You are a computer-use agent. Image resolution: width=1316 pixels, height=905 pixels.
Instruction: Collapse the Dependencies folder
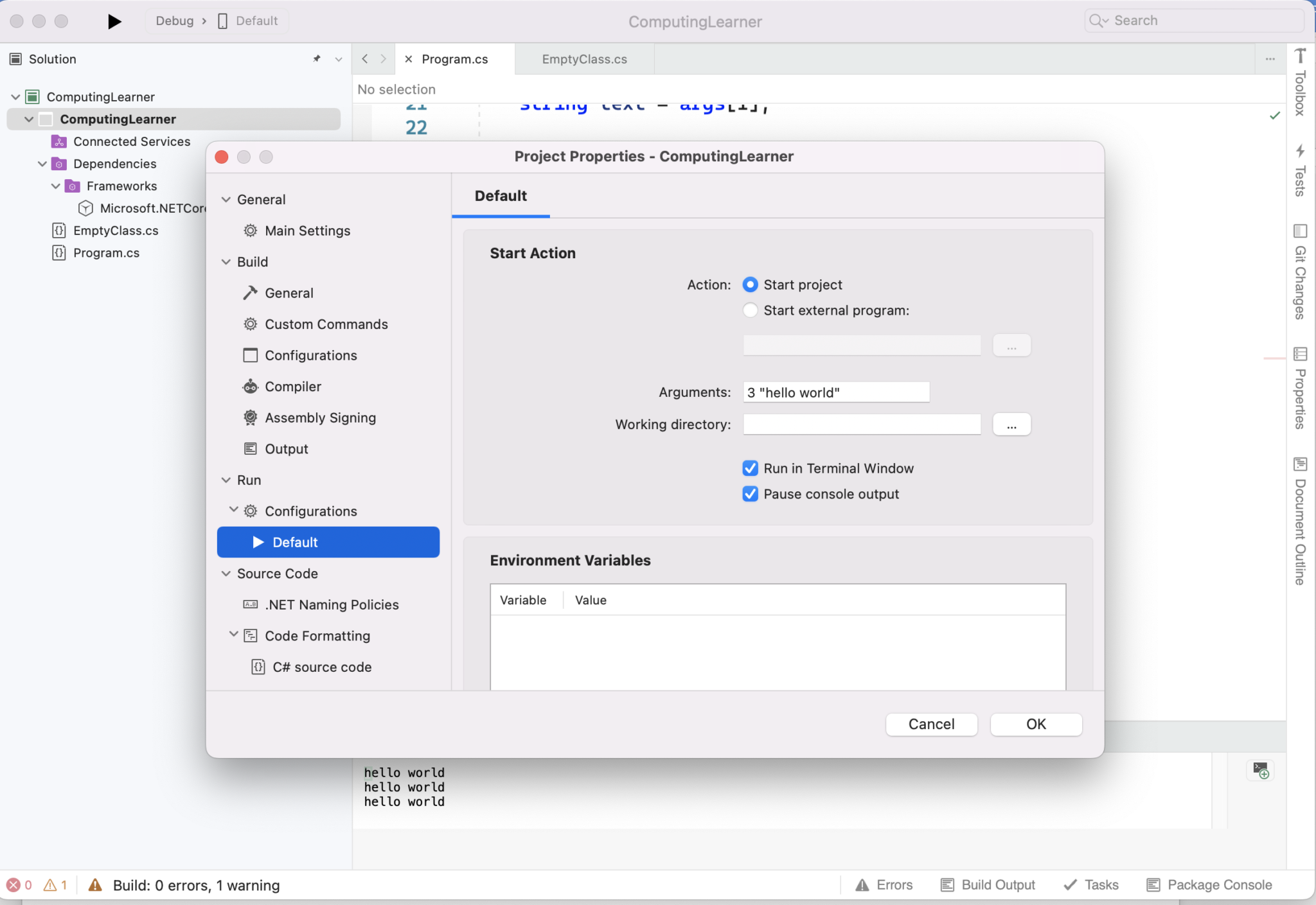pyautogui.click(x=42, y=164)
